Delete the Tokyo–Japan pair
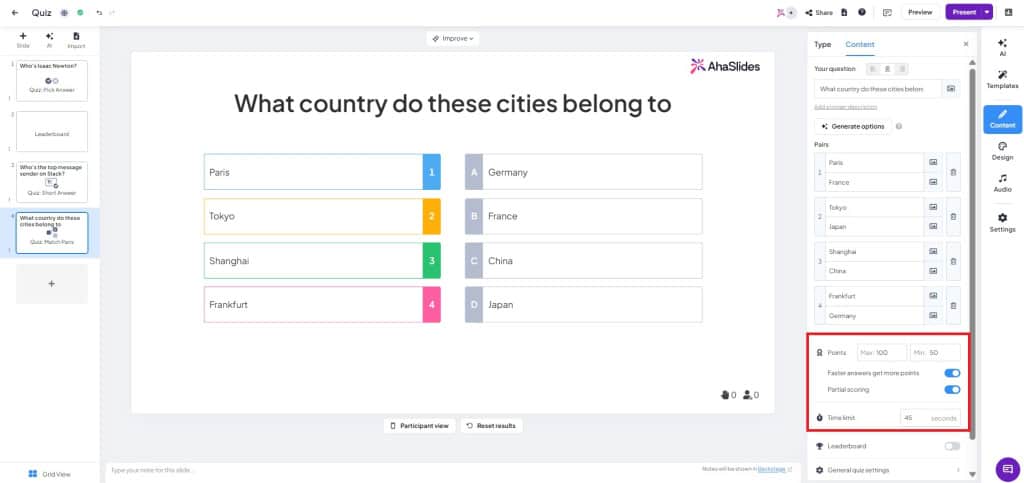1024x483 pixels. [x=953, y=217]
